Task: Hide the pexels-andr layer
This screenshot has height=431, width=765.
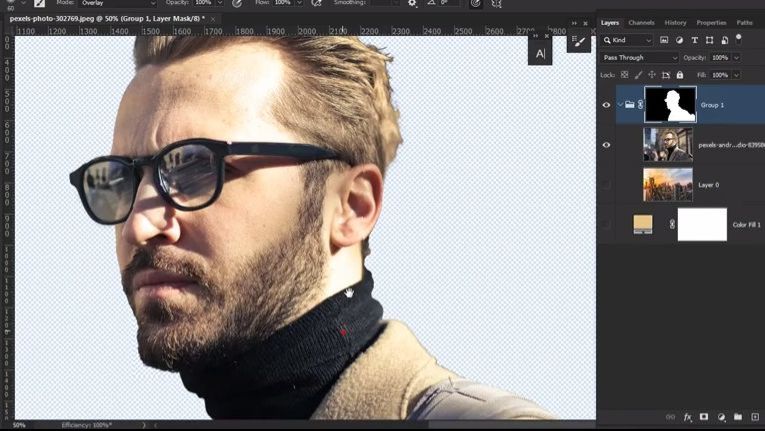Action: click(x=606, y=145)
